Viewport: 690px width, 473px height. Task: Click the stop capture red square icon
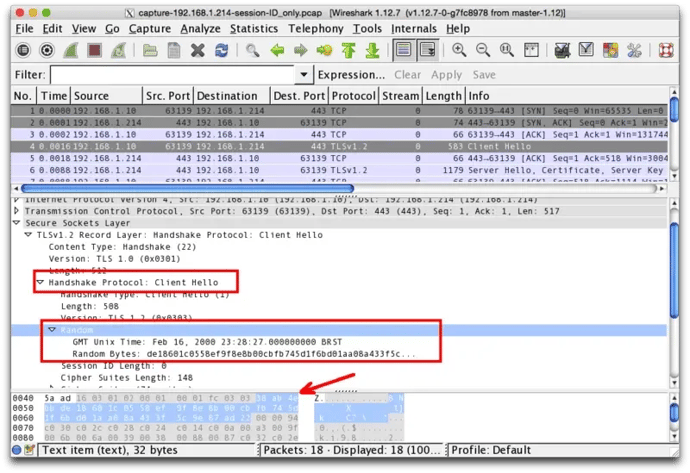click(x=95, y=50)
